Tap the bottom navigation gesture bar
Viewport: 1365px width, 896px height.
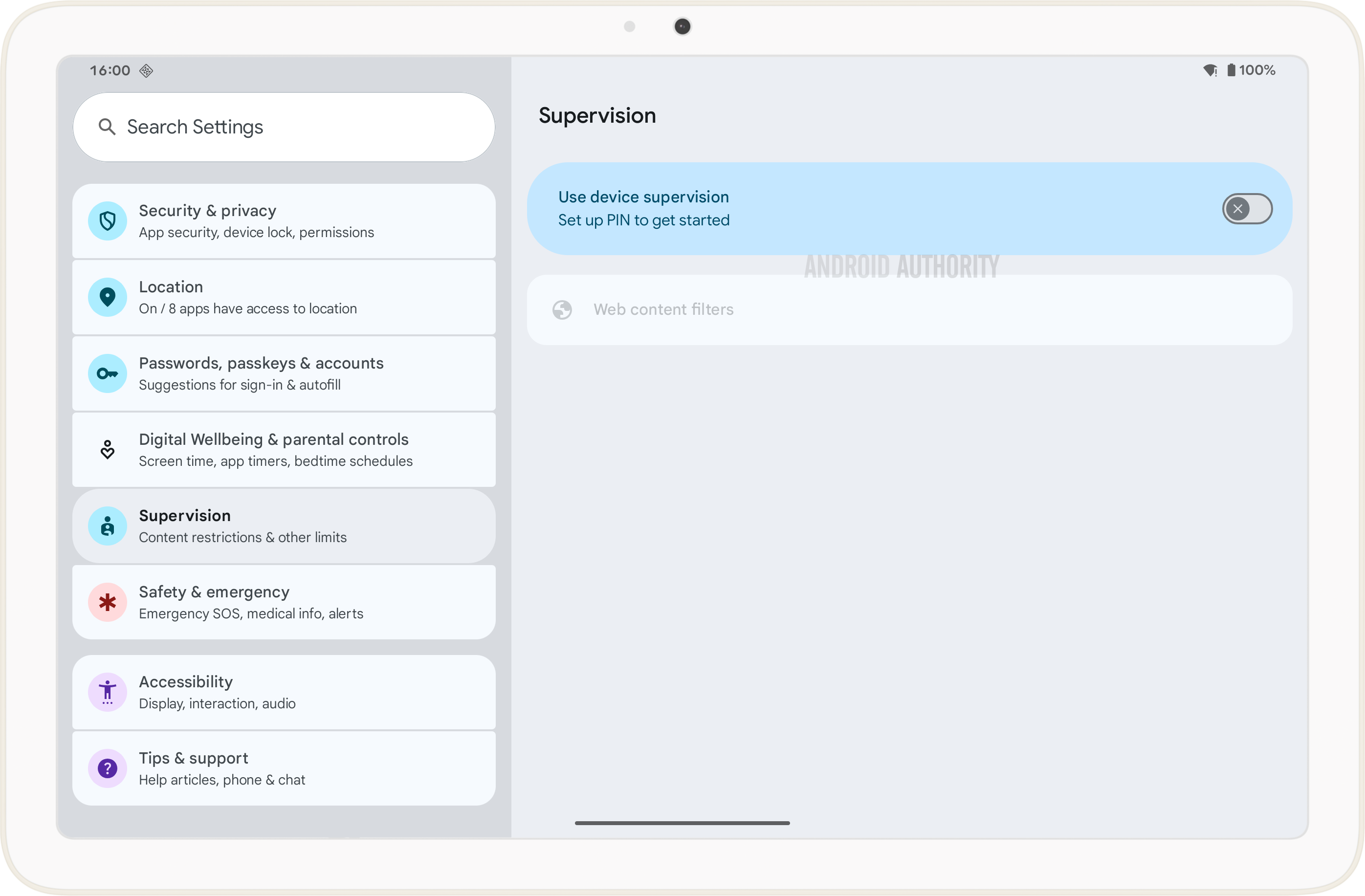coord(682,823)
